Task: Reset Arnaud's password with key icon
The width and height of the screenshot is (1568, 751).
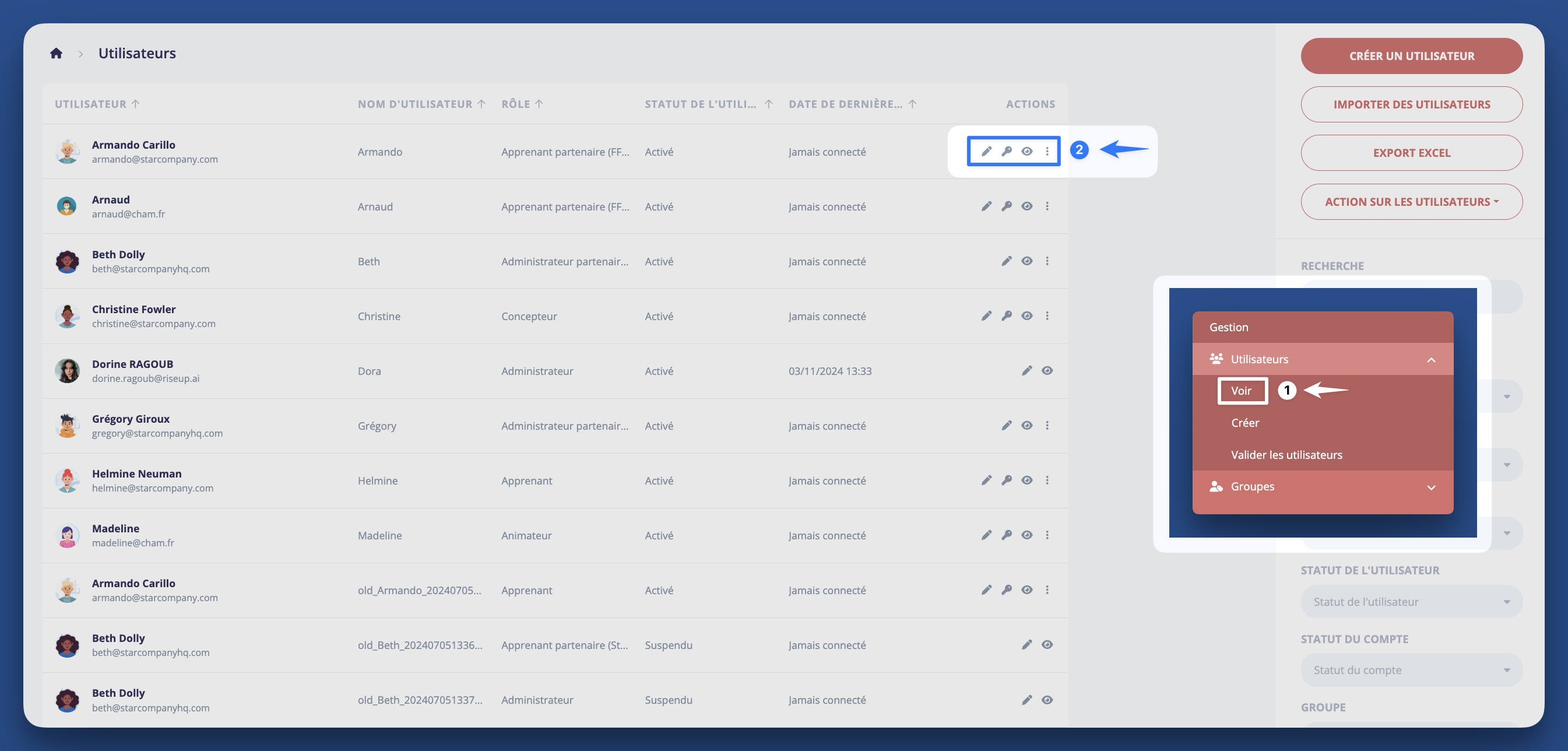Action: 1006,206
